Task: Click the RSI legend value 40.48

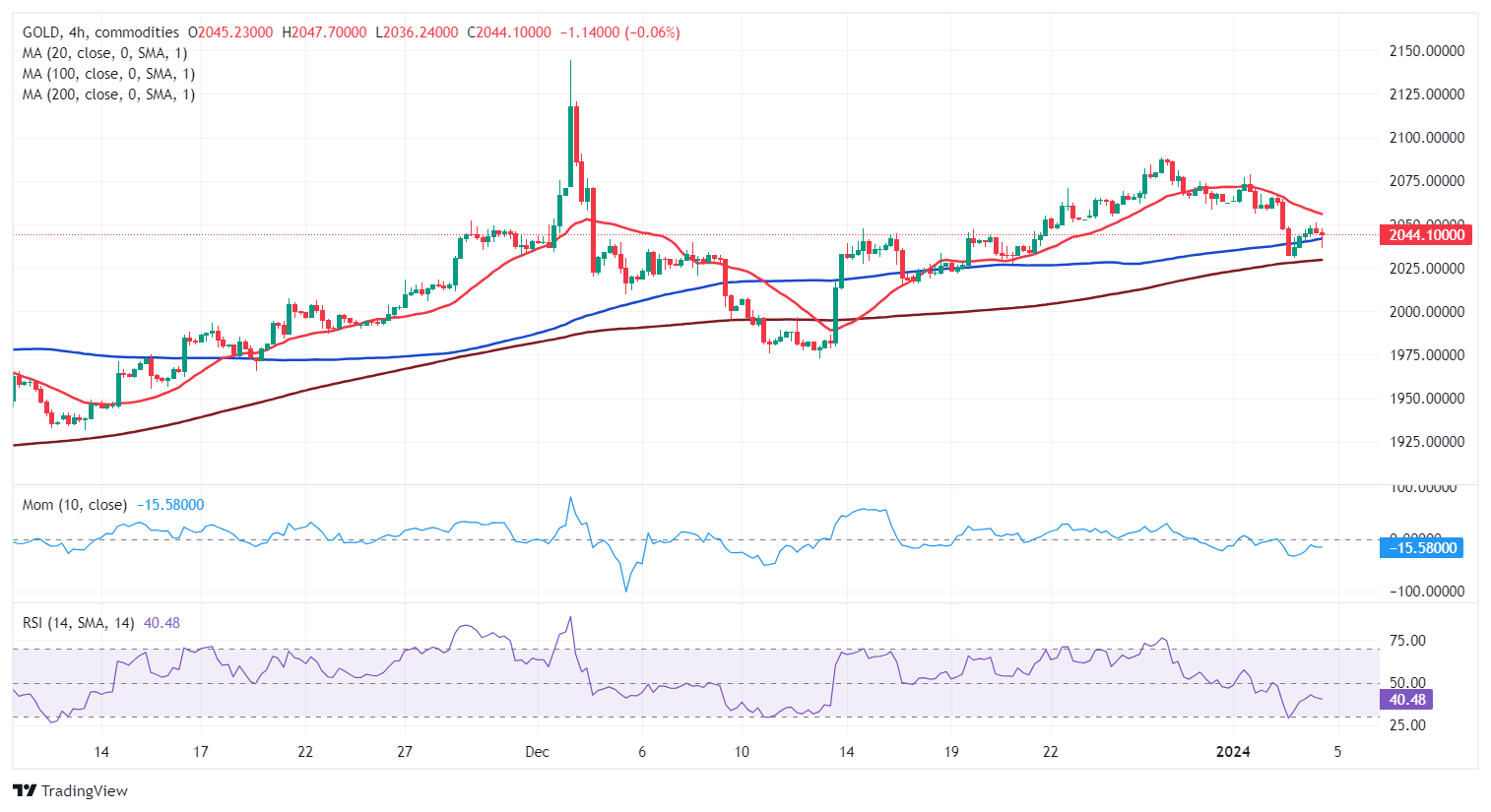Action: [x=162, y=623]
